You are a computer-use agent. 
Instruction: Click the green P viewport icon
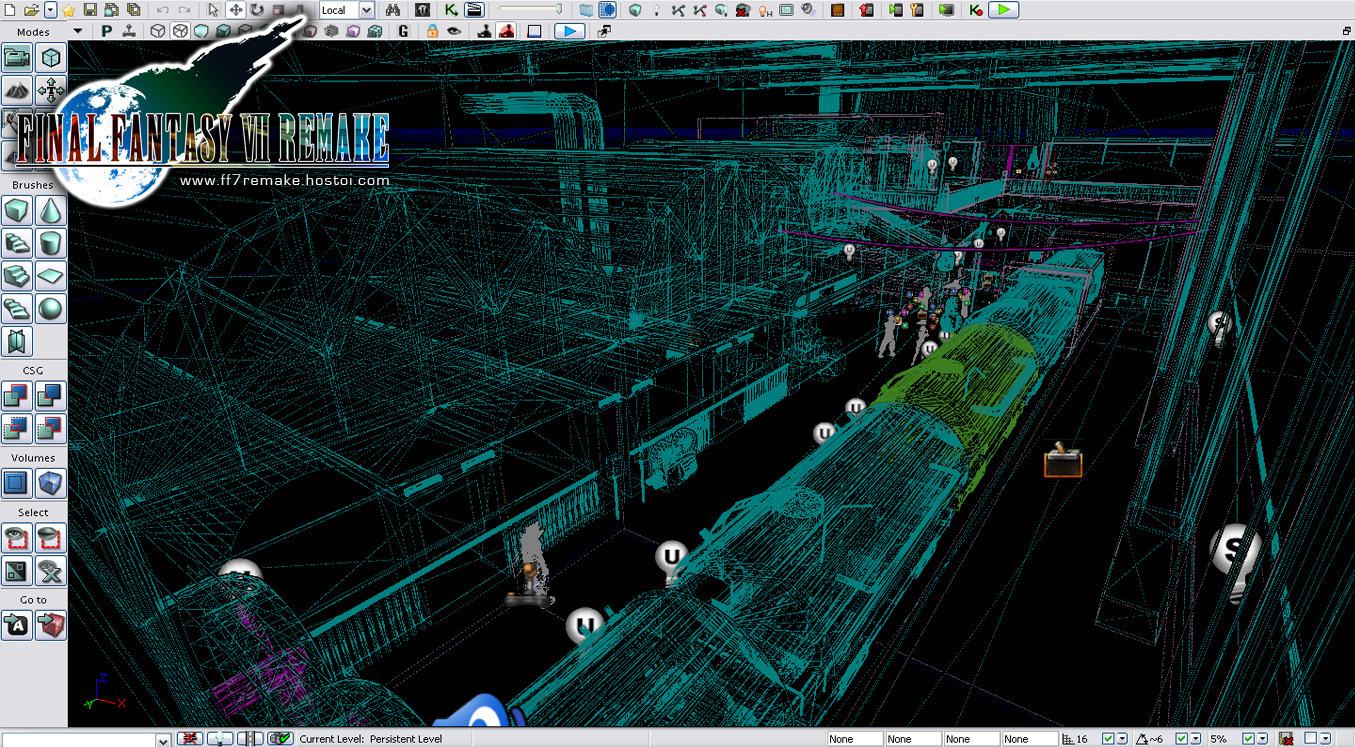[x=106, y=32]
